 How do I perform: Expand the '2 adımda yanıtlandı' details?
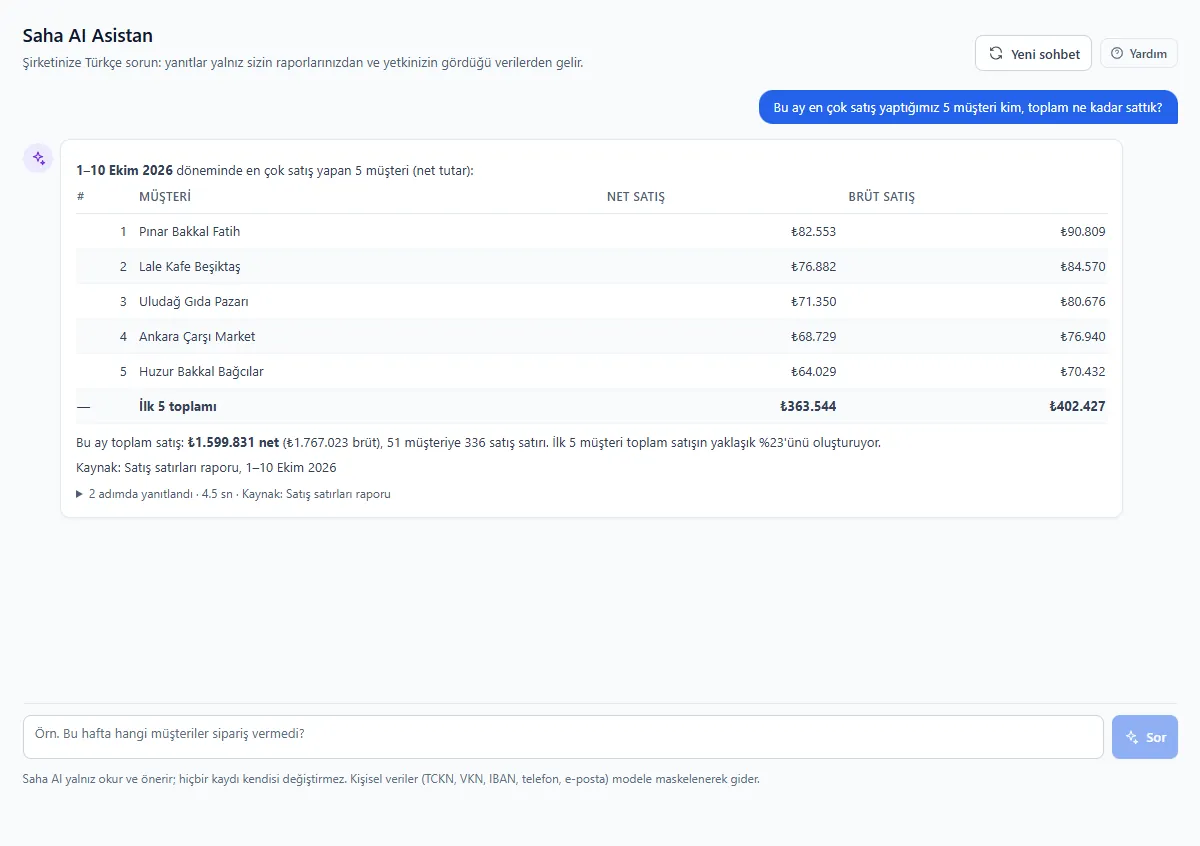click(233, 494)
